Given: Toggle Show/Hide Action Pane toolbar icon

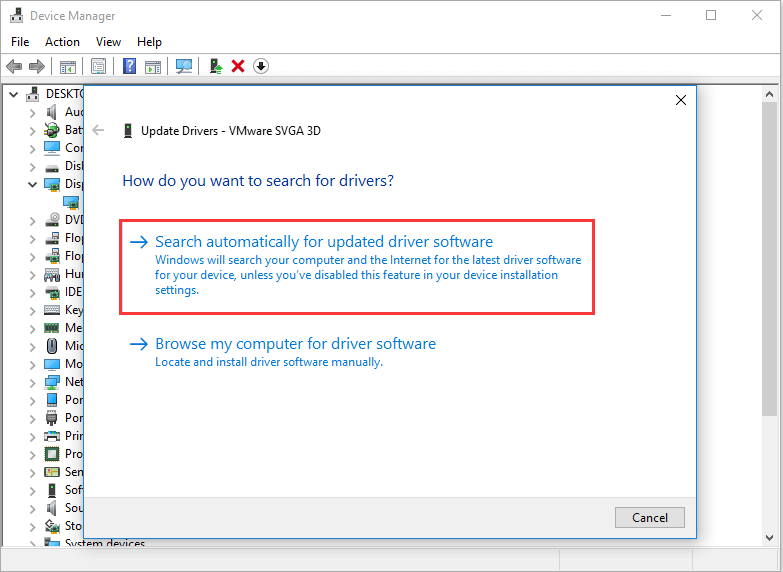Looking at the screenshot, I should 153,66.
